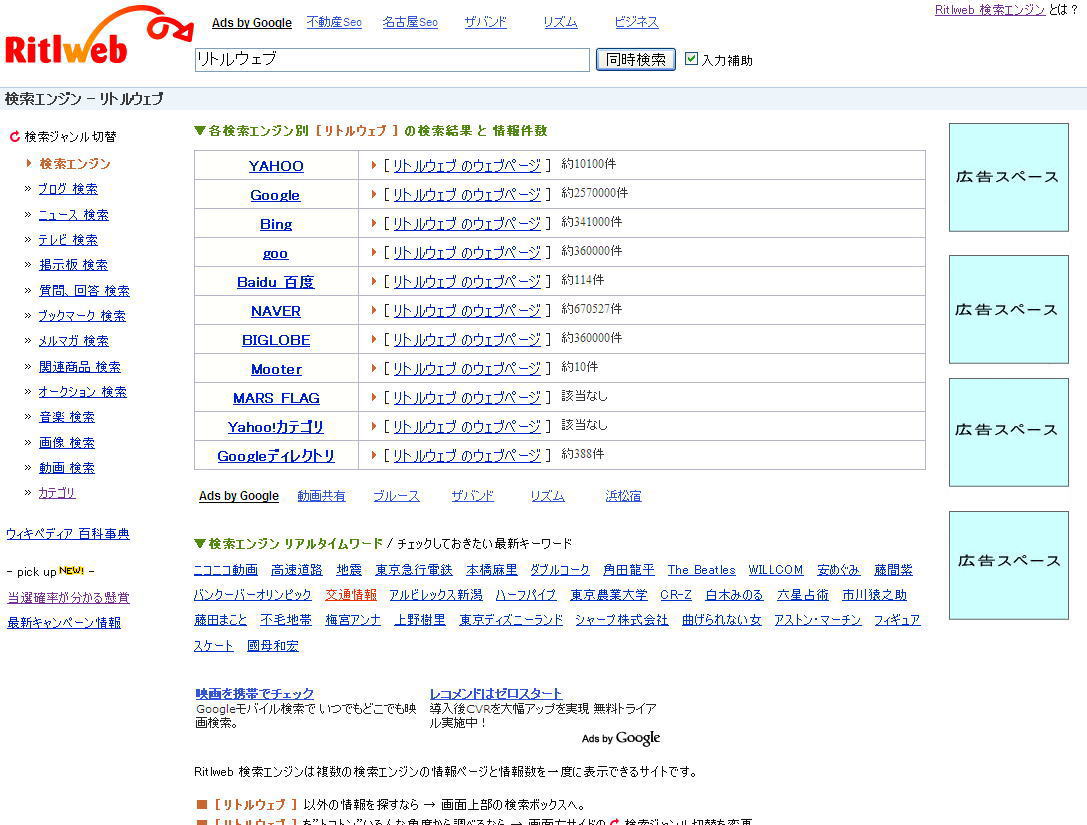This screenshot has width=1087, height=825.
Task: Open リトルウェブ のウェブページ link in NAVER row
Action: 467,311
